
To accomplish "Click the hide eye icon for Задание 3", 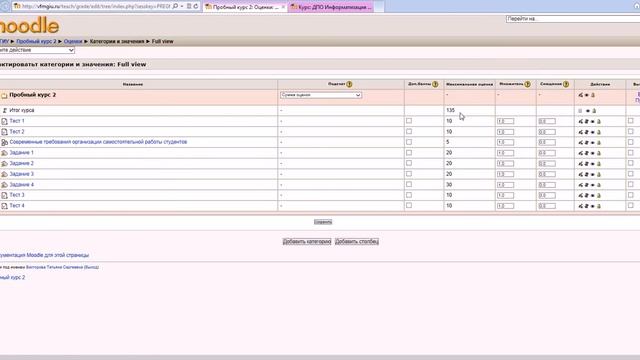I will click(593, 174).
